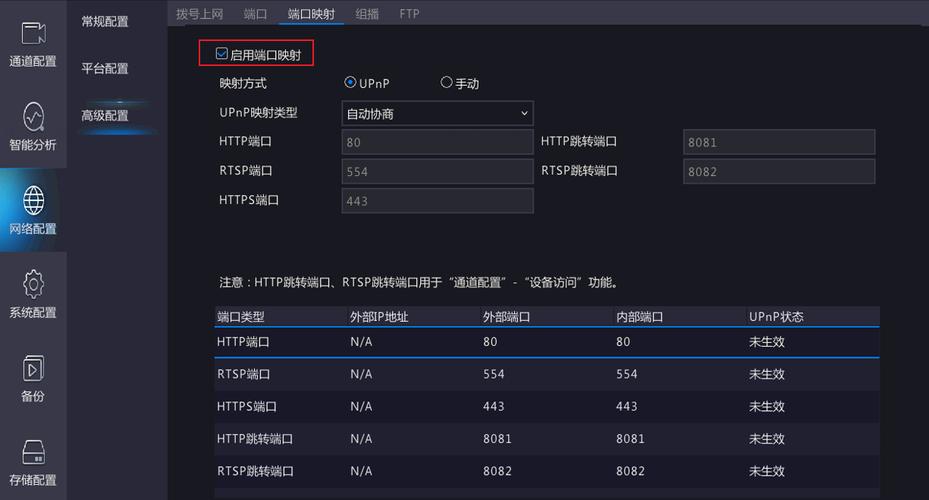Click the 映射方式 label
This screenshot has width=929, height=500.
point(243,84)
